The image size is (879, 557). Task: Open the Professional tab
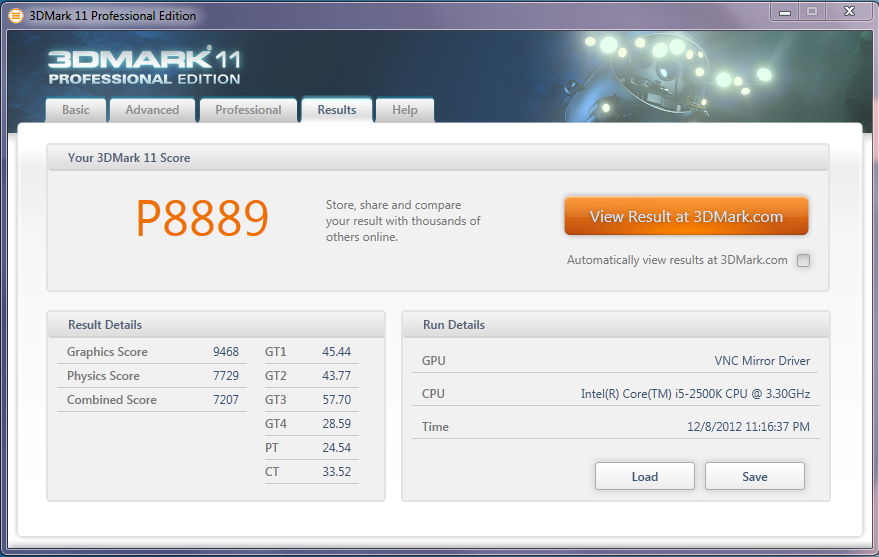point(248,110)
